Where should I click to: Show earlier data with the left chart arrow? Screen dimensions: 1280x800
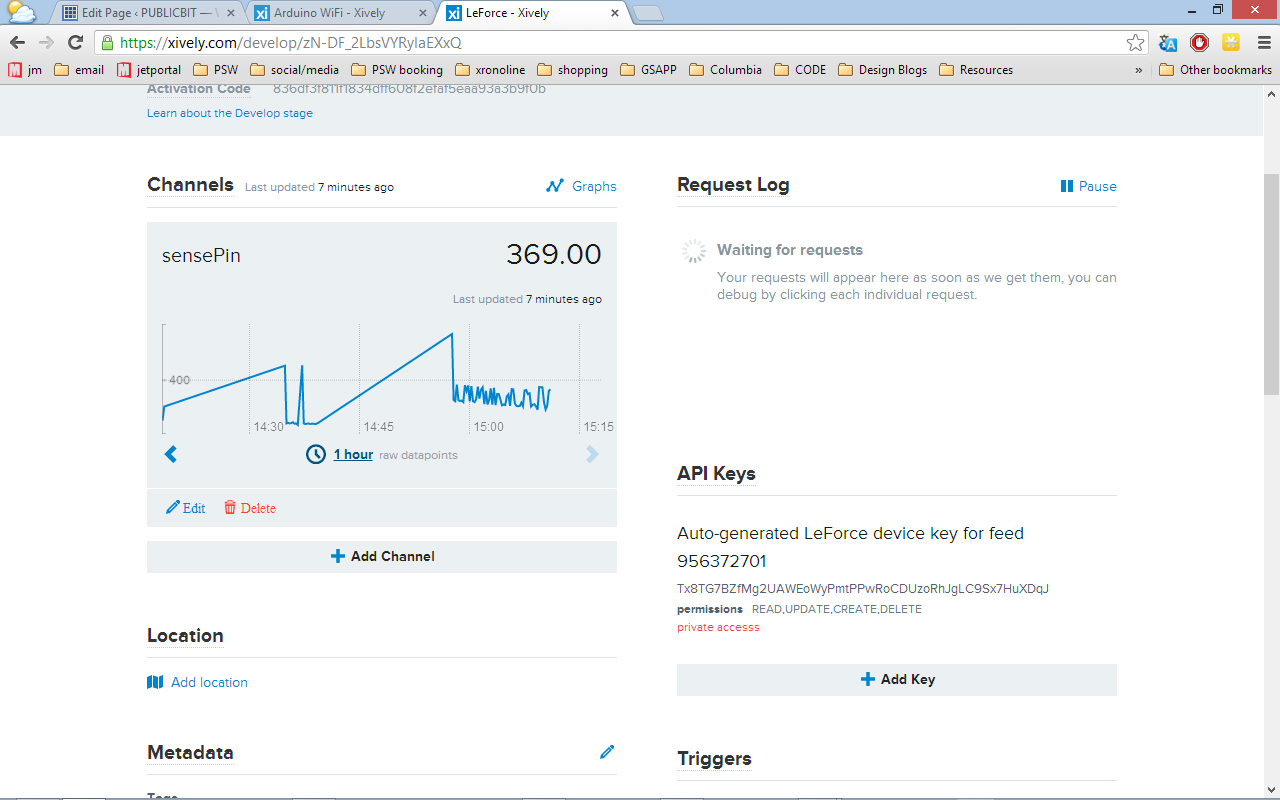tap(171, 454)
